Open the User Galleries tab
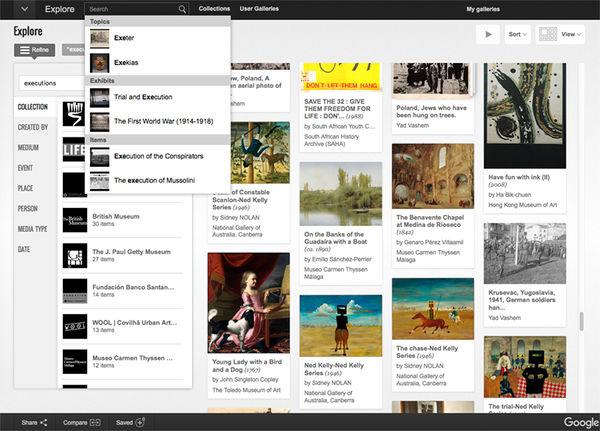 point(260,9)
